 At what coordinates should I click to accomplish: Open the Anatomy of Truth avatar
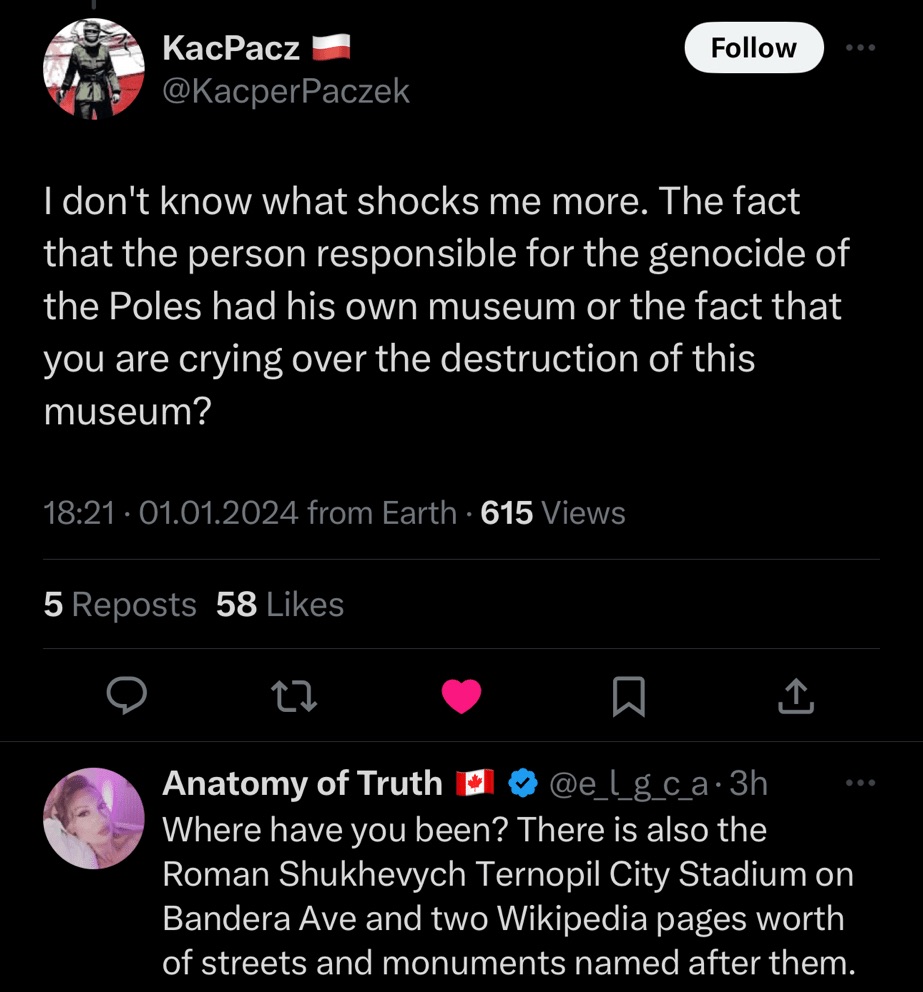(94, 817)
